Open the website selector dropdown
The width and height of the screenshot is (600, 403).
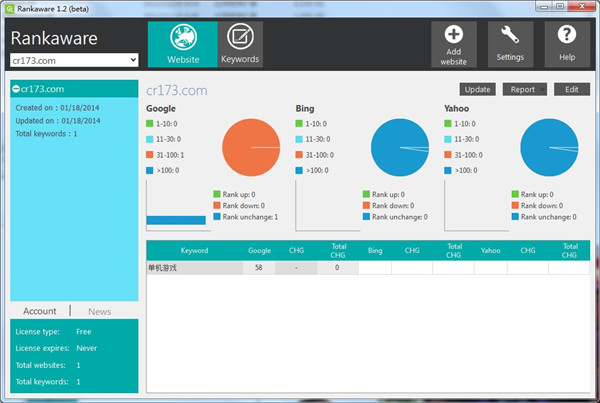pos(74,60)
